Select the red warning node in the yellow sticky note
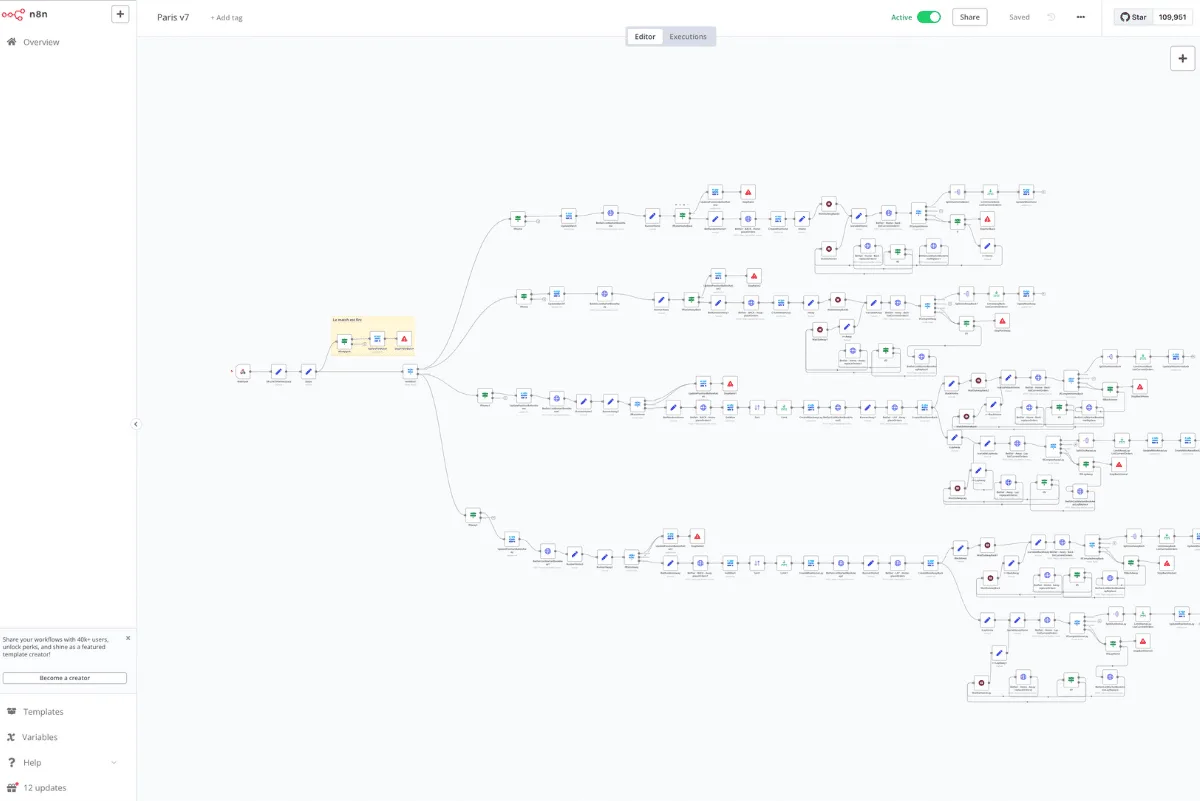This screenshot has height=801, width=1200. pos(404,339)
